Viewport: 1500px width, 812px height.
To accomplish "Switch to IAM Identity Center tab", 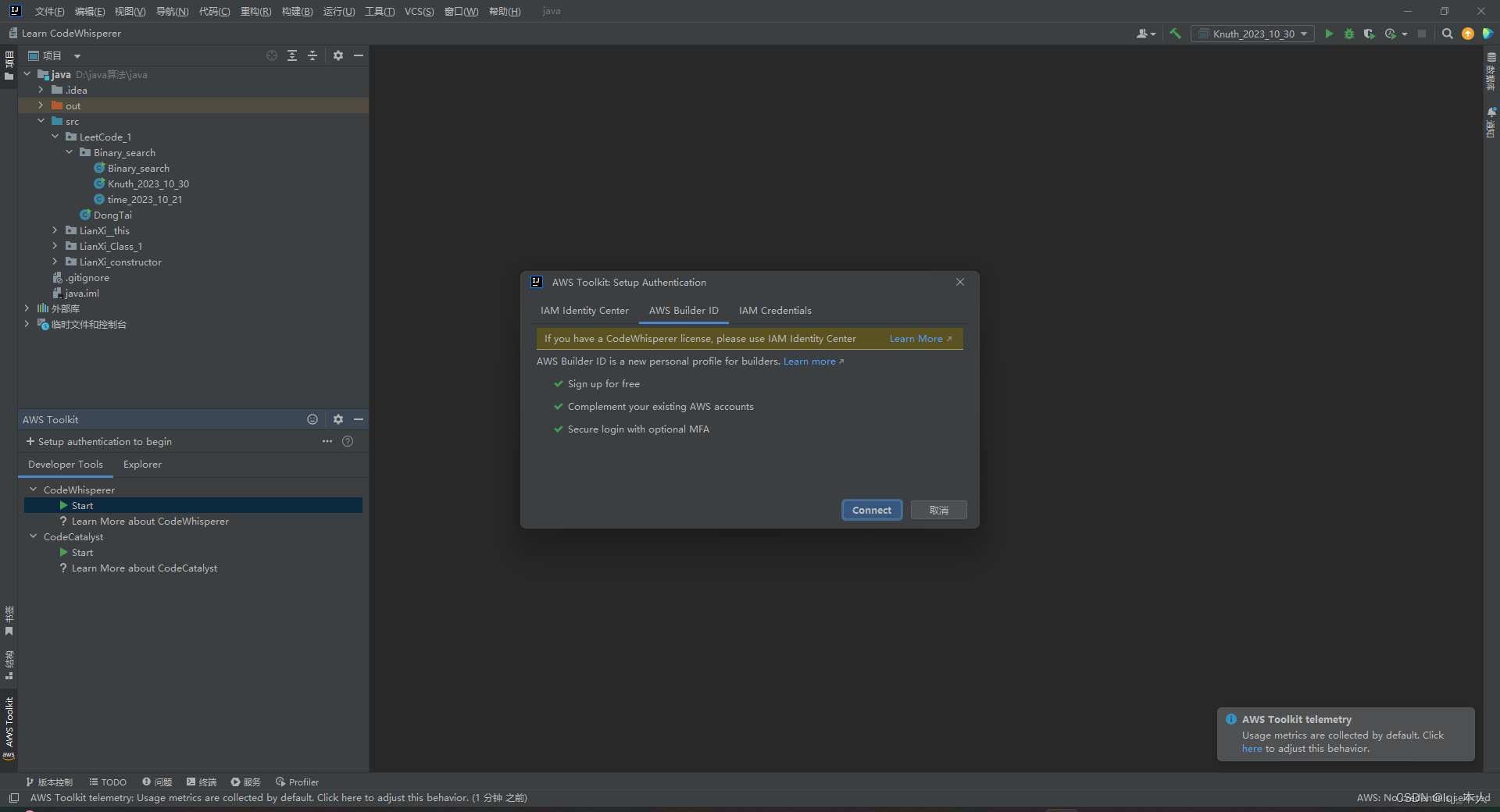I will tap(584, 310).
